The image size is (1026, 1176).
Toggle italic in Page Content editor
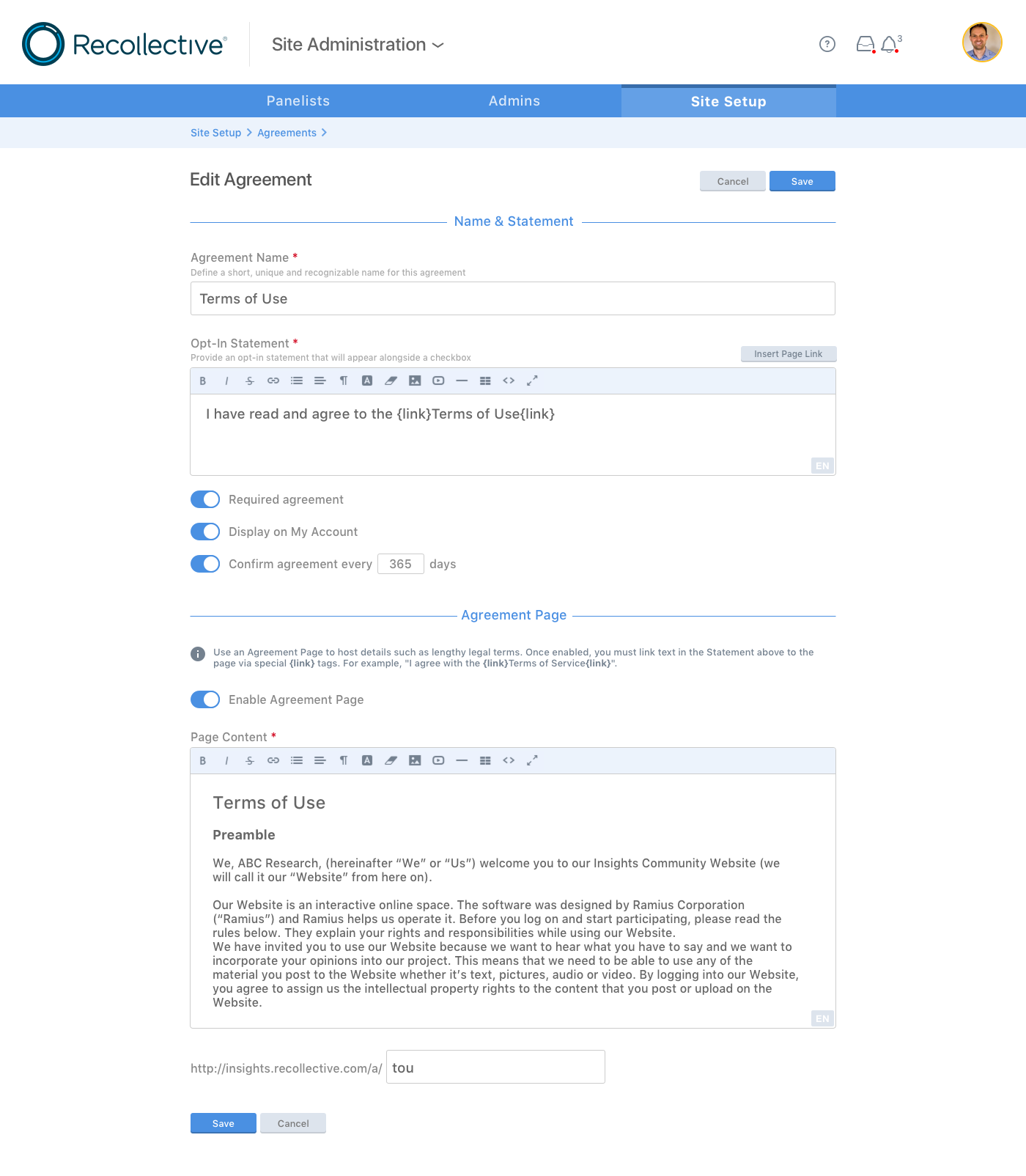pyautogui.click(x=226, y=760)
